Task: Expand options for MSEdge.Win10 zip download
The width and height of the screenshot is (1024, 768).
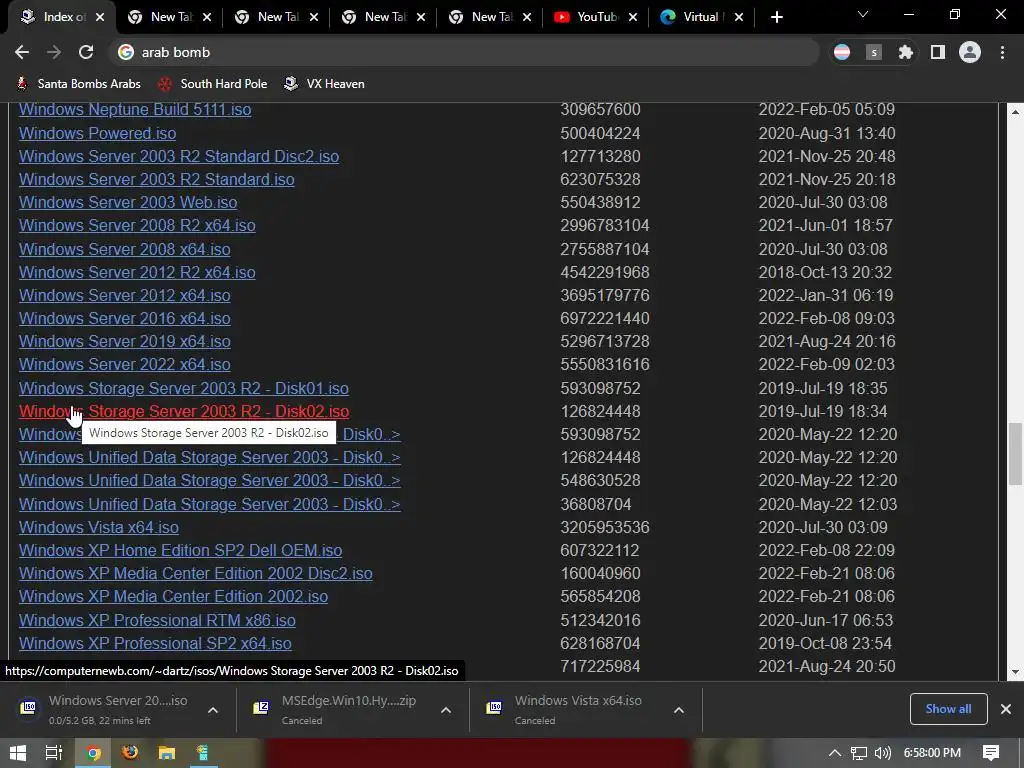Action: pos(446,710)
